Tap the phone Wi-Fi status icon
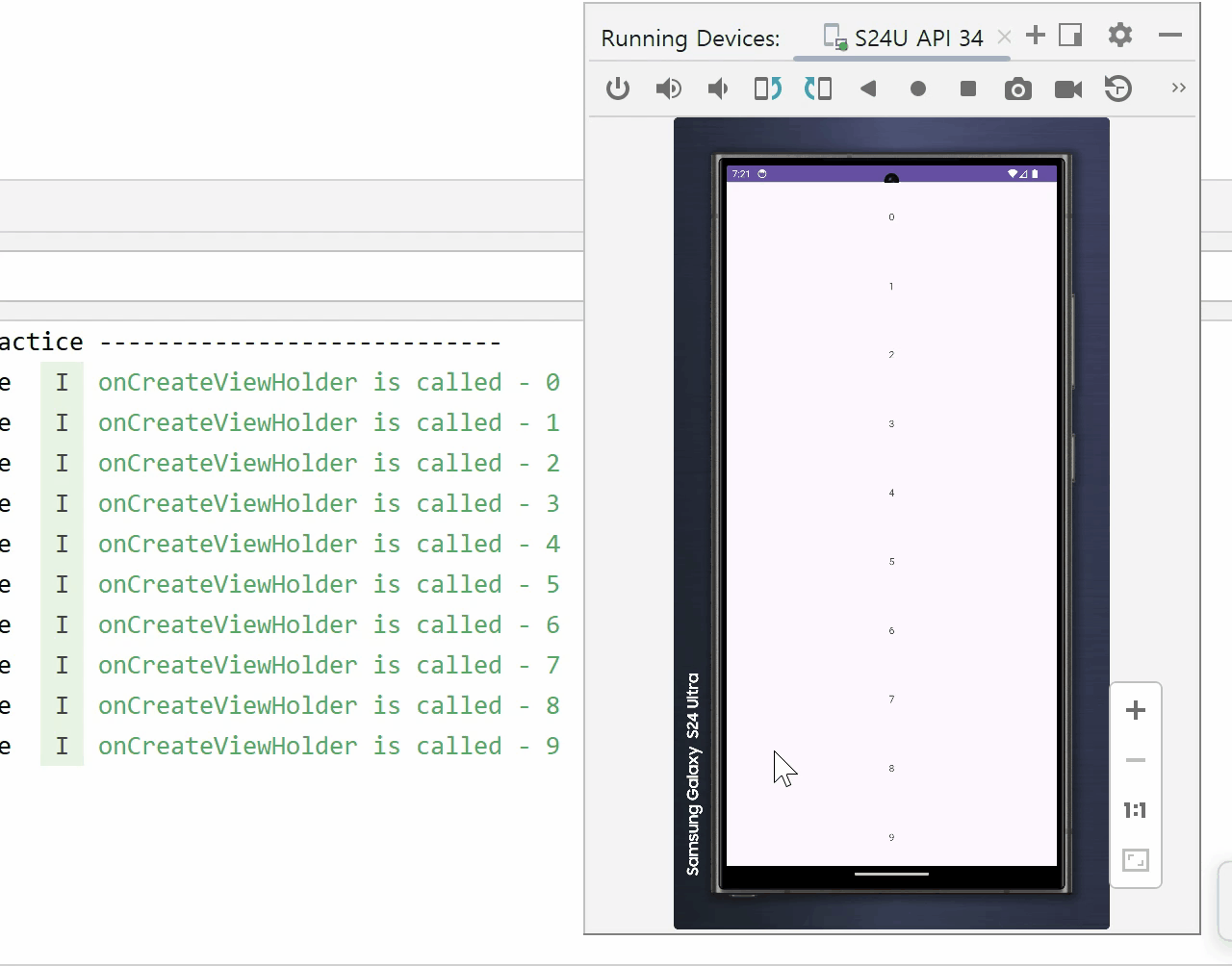Image resolution: width=1232 pixels, height=966 pixels. click(1013, 174)
